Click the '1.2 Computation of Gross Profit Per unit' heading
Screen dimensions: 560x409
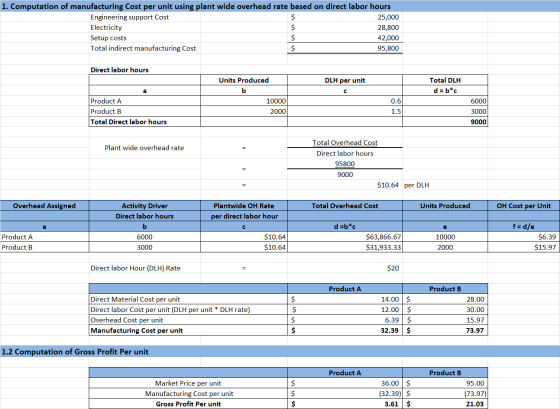click(x=75, y=352)
